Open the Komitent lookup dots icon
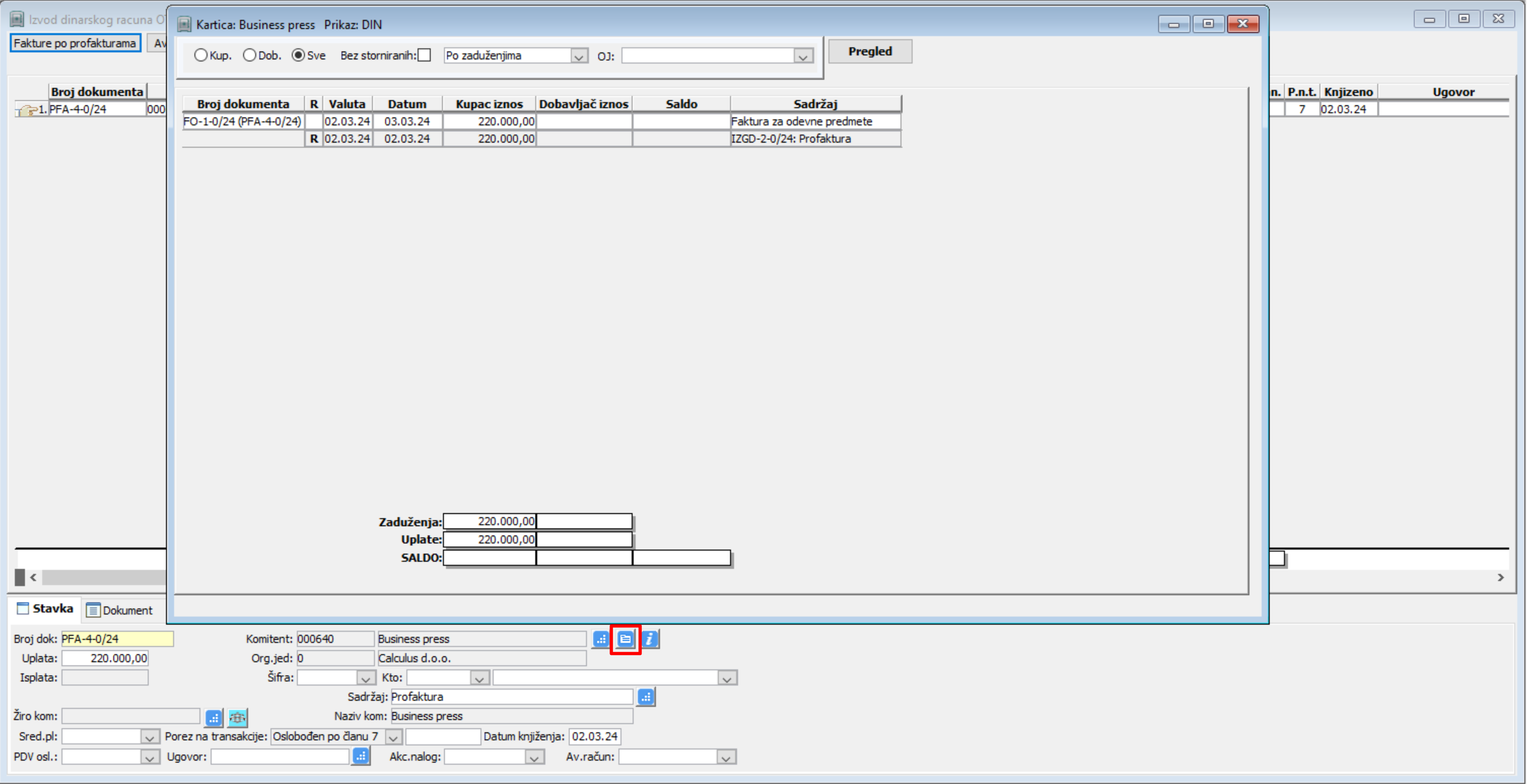The image size is (1527, 784). [x=601, y=639]
